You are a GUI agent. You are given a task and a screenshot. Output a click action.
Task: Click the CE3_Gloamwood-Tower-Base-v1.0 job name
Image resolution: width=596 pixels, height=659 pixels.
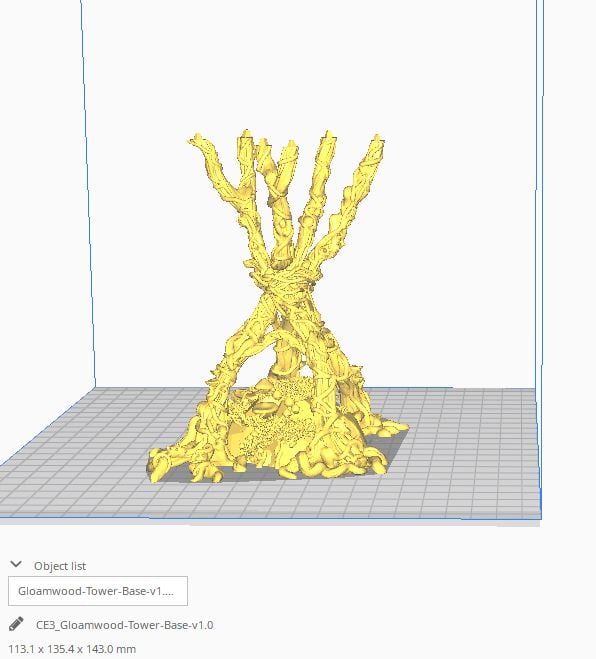coord(125,625)
